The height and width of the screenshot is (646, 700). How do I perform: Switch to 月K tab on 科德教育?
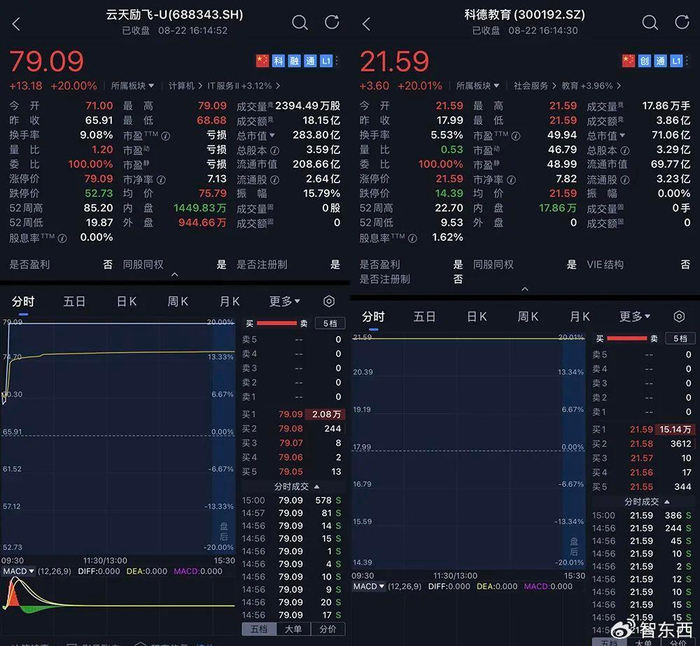[x=580, y=317]
